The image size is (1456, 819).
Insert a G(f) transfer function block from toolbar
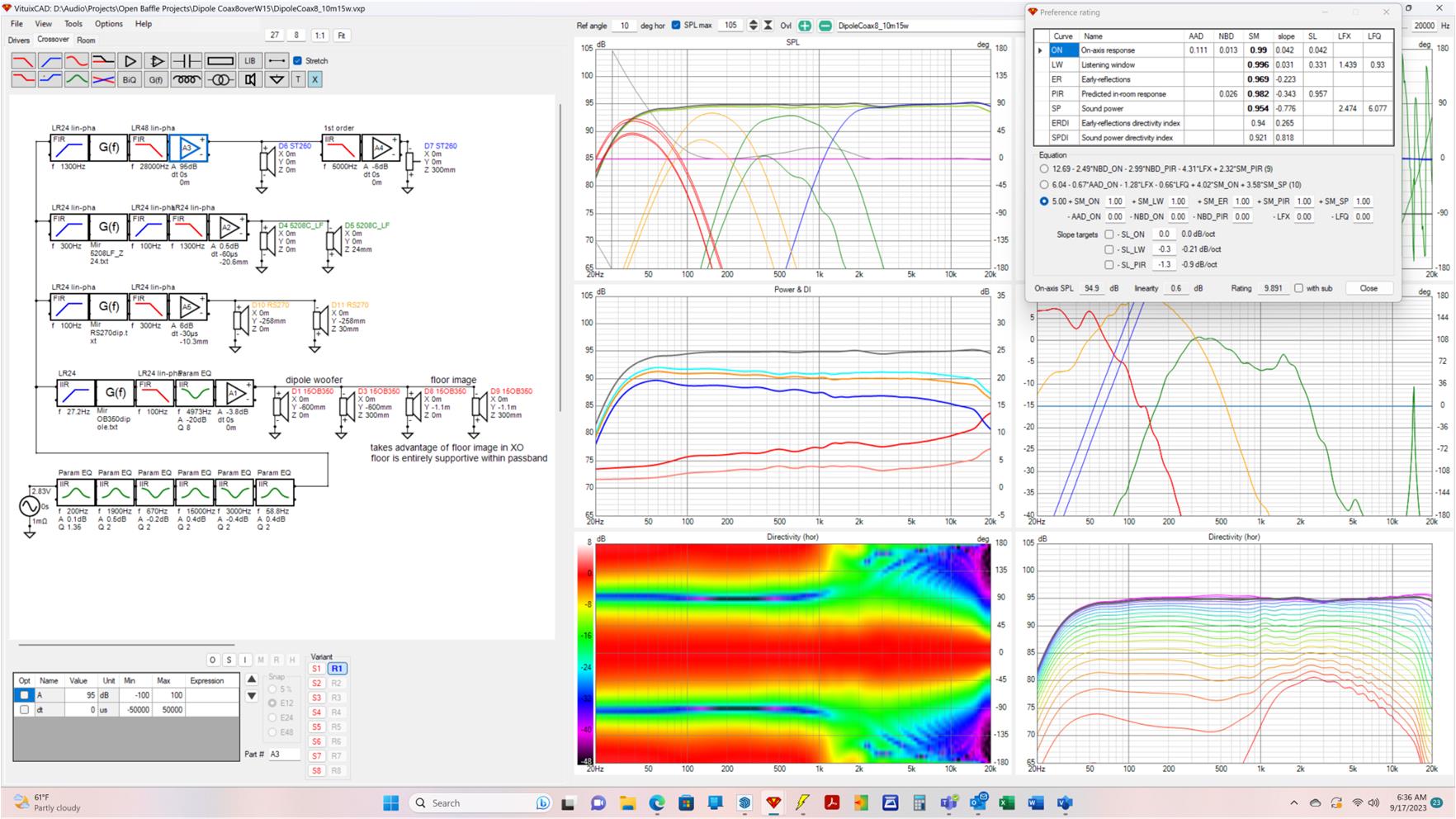156,80
